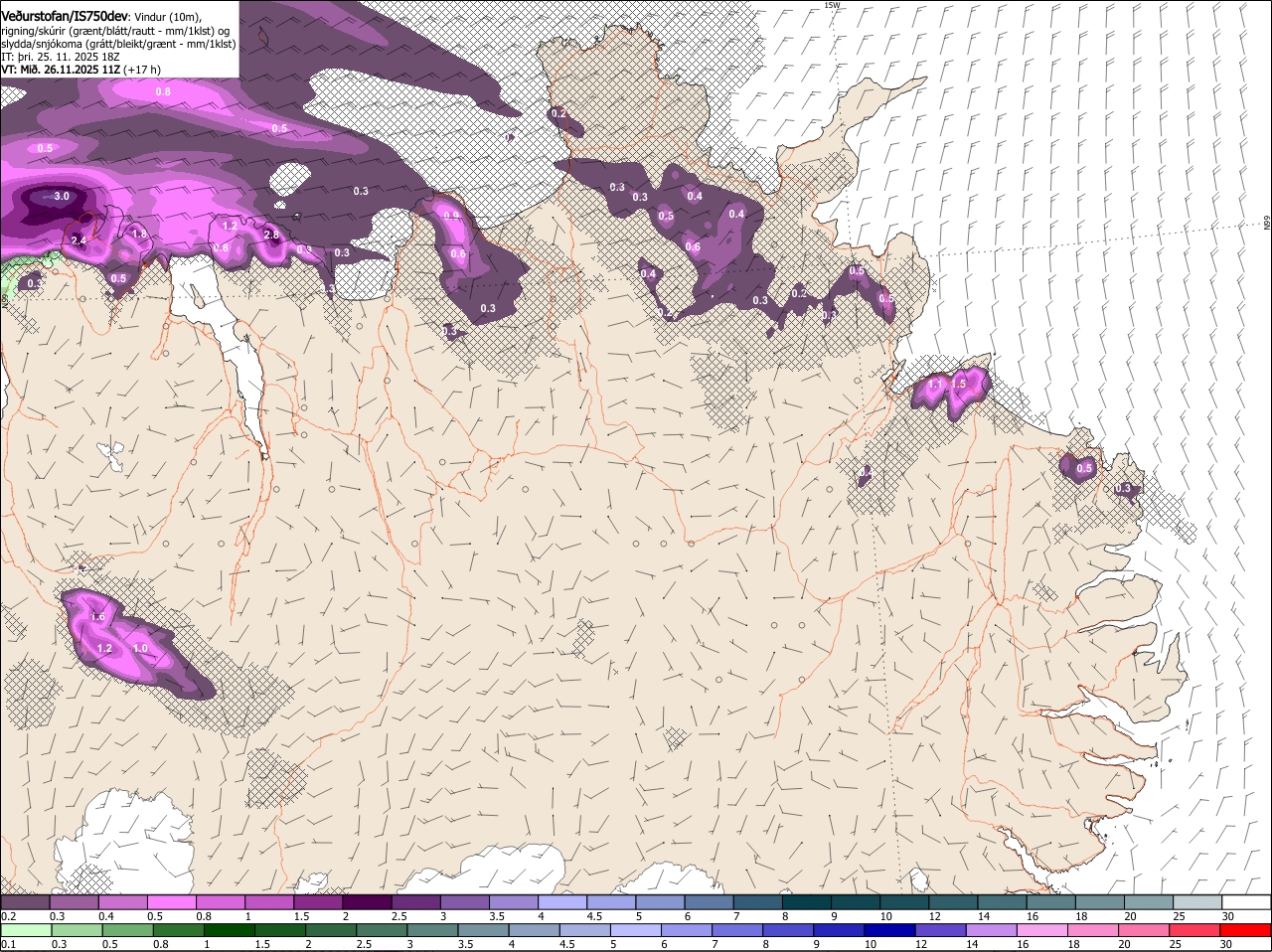The width and height of the screenshot is (1272, 952).
Task: Click the '15W' longitude label at the map top
Action: point(832,5)
